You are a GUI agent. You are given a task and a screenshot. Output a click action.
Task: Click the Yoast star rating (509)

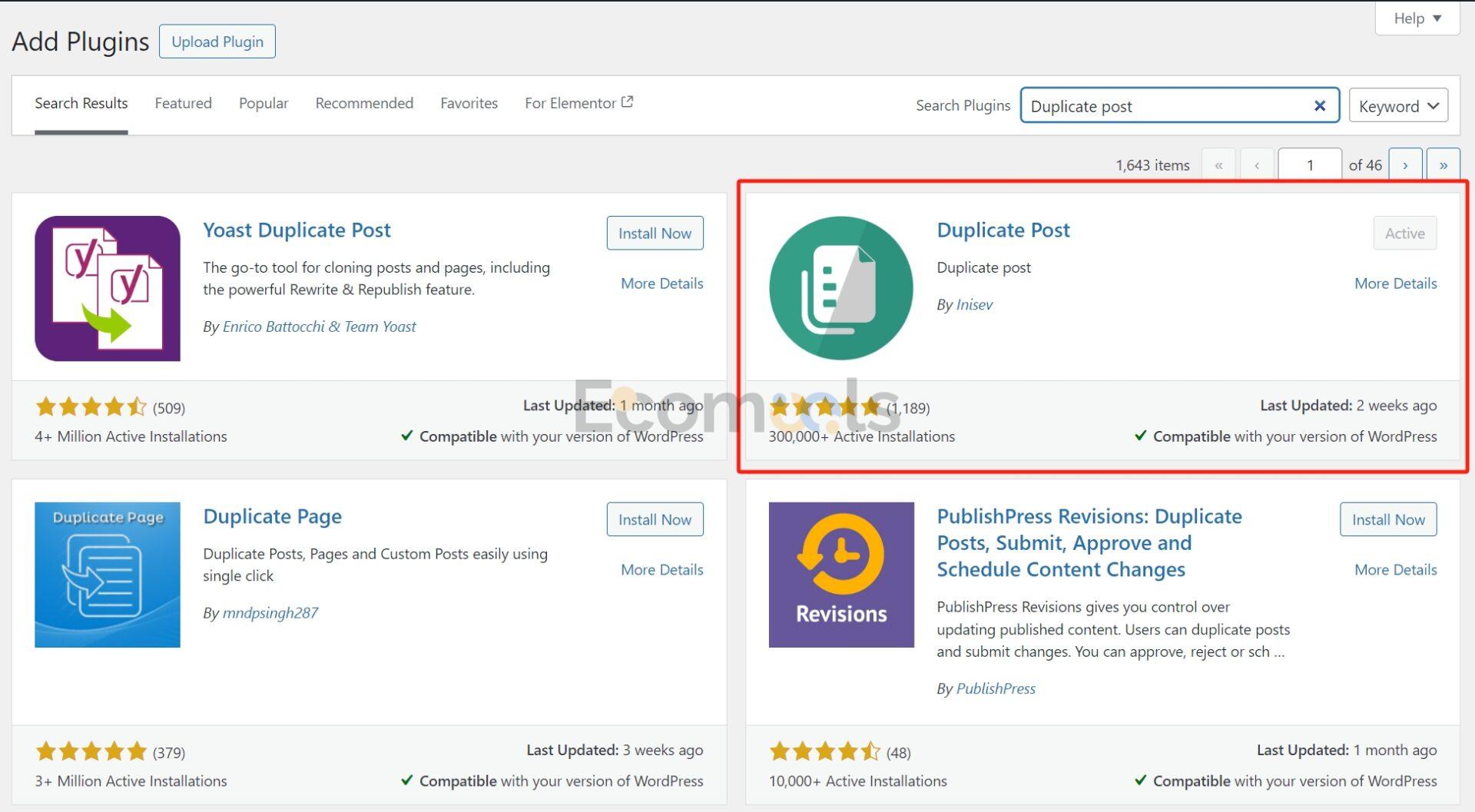coord(91,406)
